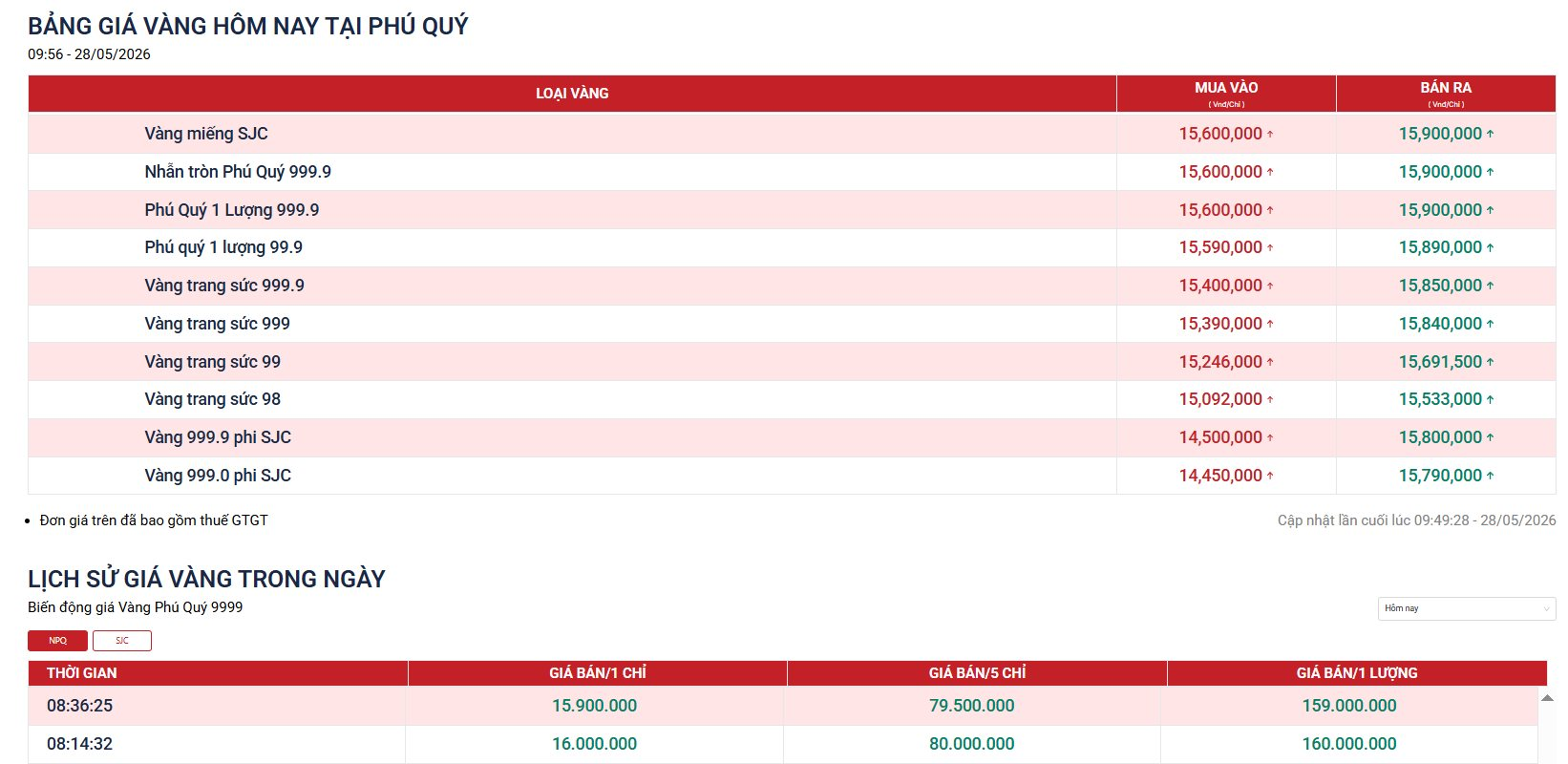Image resolution: width=1568 pixels, height=764 pixels.
Task: Click the Đơn giá thuế GTGT note
Action: [x=154, y=520]
